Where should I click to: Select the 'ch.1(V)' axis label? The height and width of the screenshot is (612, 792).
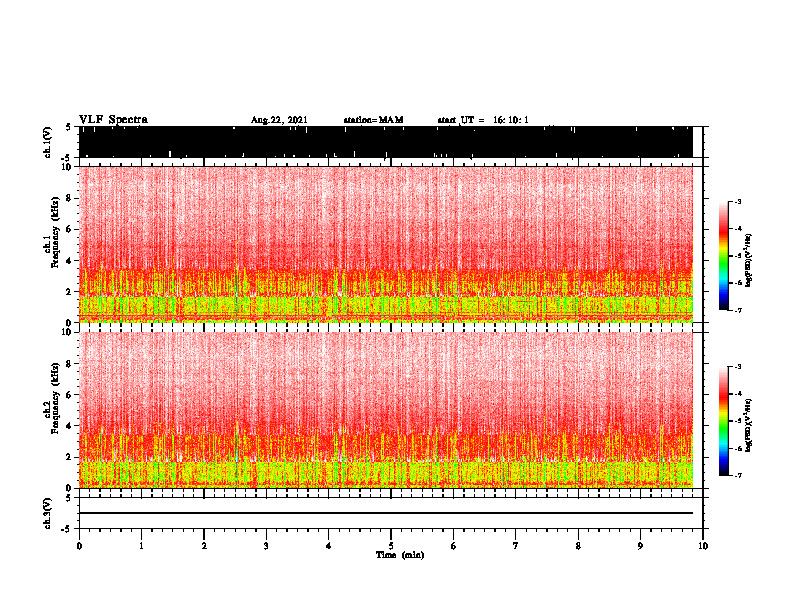pos(47,142)
